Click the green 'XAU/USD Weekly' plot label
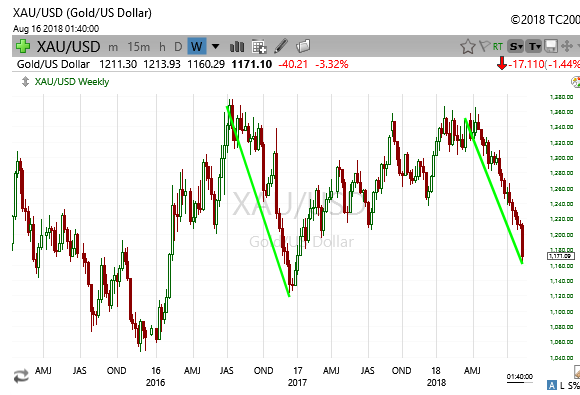Screen dimensions: 580x395 (x=72, y=82)
